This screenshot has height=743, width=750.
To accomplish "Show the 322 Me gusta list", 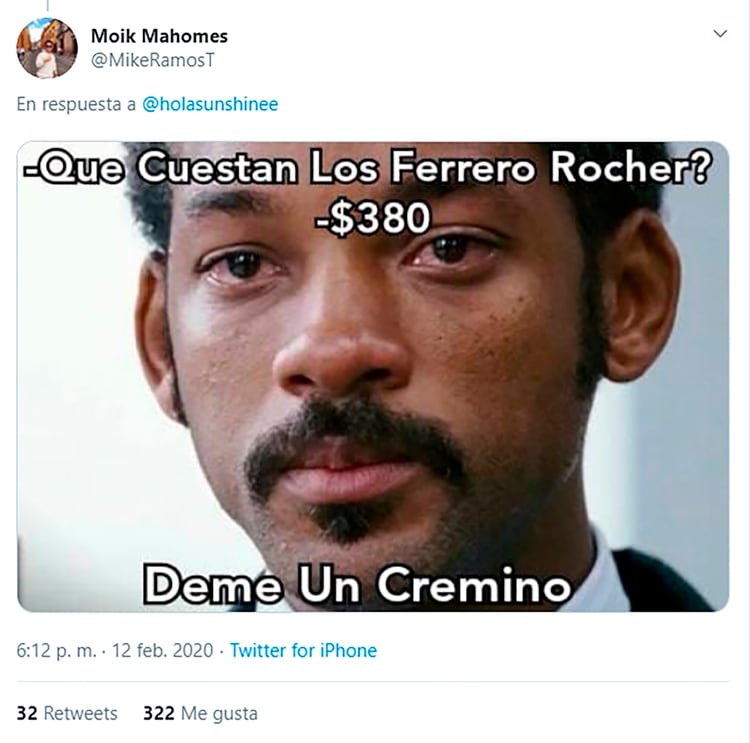I will click(200, 713).
